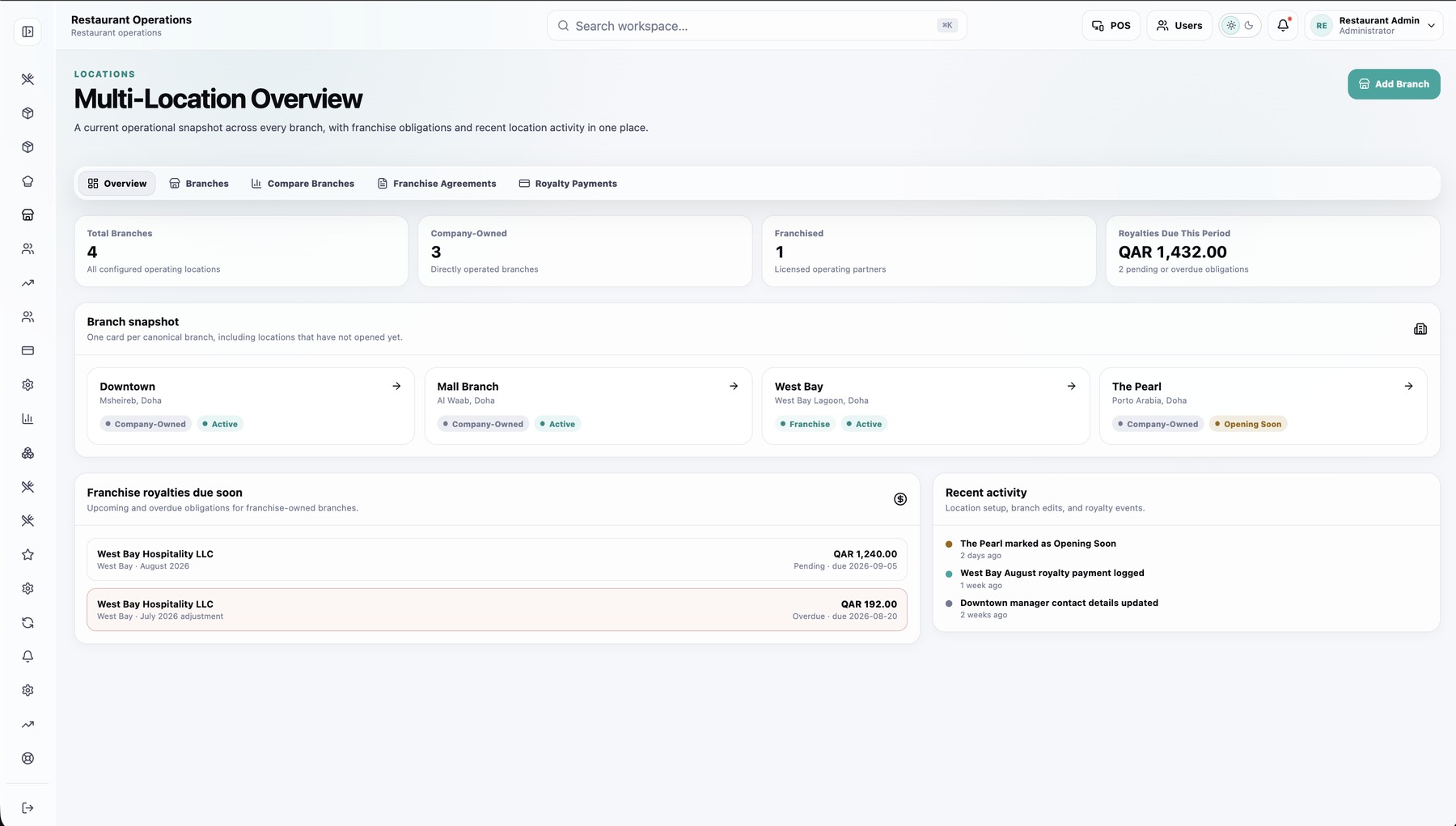Screen dimensions: 1456x826
Task: Click the logout icon at sidebar bottom
Action: (x=28, y=808)
